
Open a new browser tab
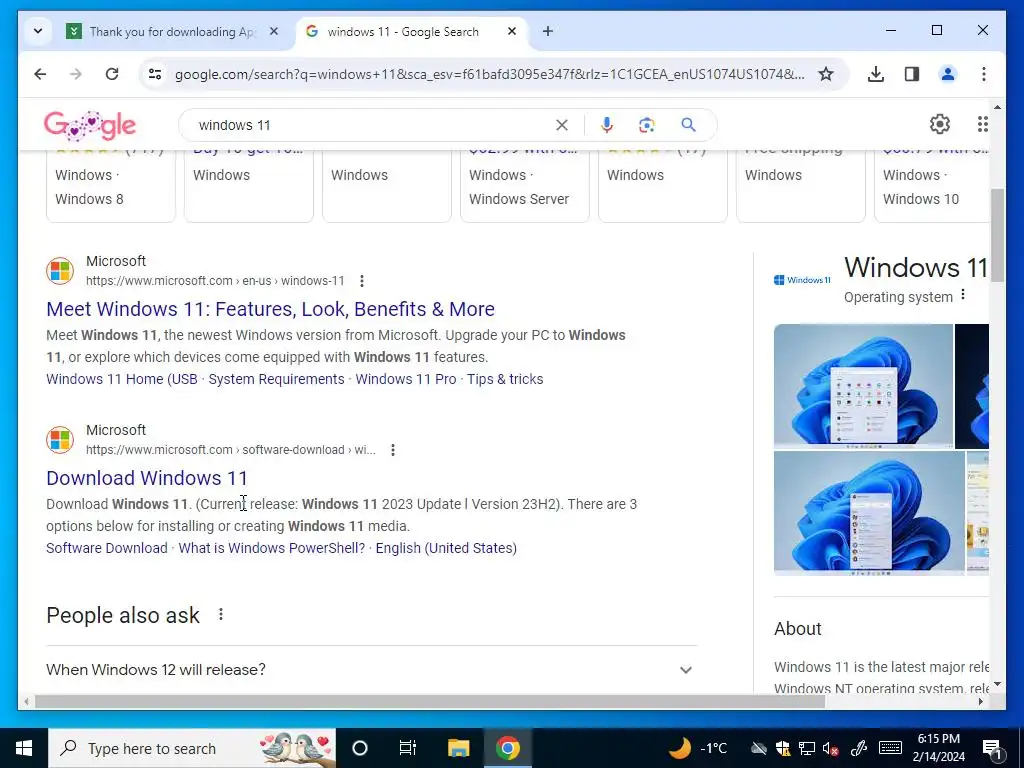547,31
